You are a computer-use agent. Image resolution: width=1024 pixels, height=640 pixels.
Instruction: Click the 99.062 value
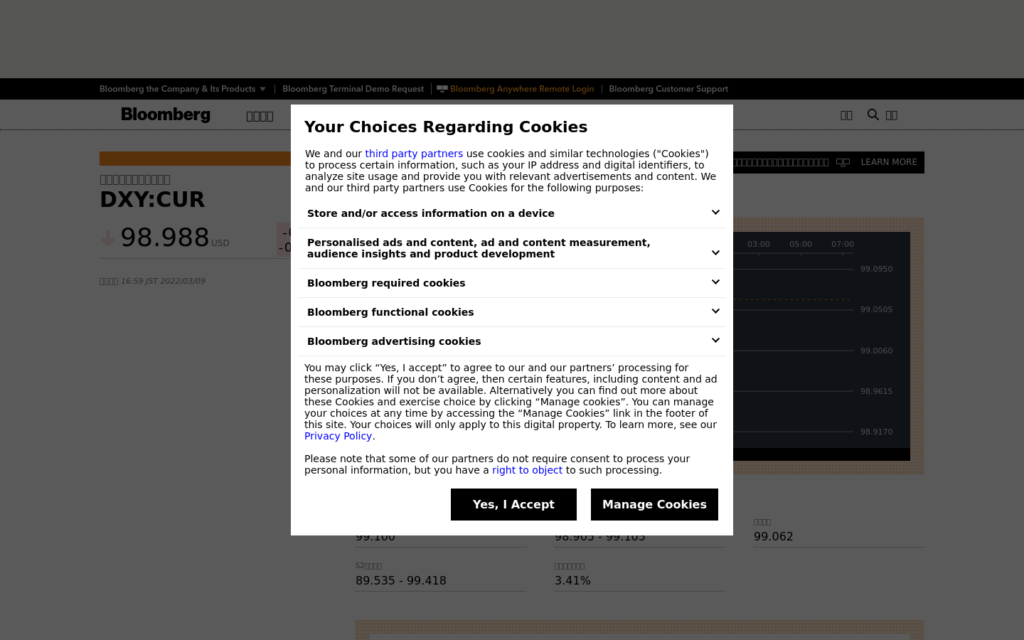point(773,536)
